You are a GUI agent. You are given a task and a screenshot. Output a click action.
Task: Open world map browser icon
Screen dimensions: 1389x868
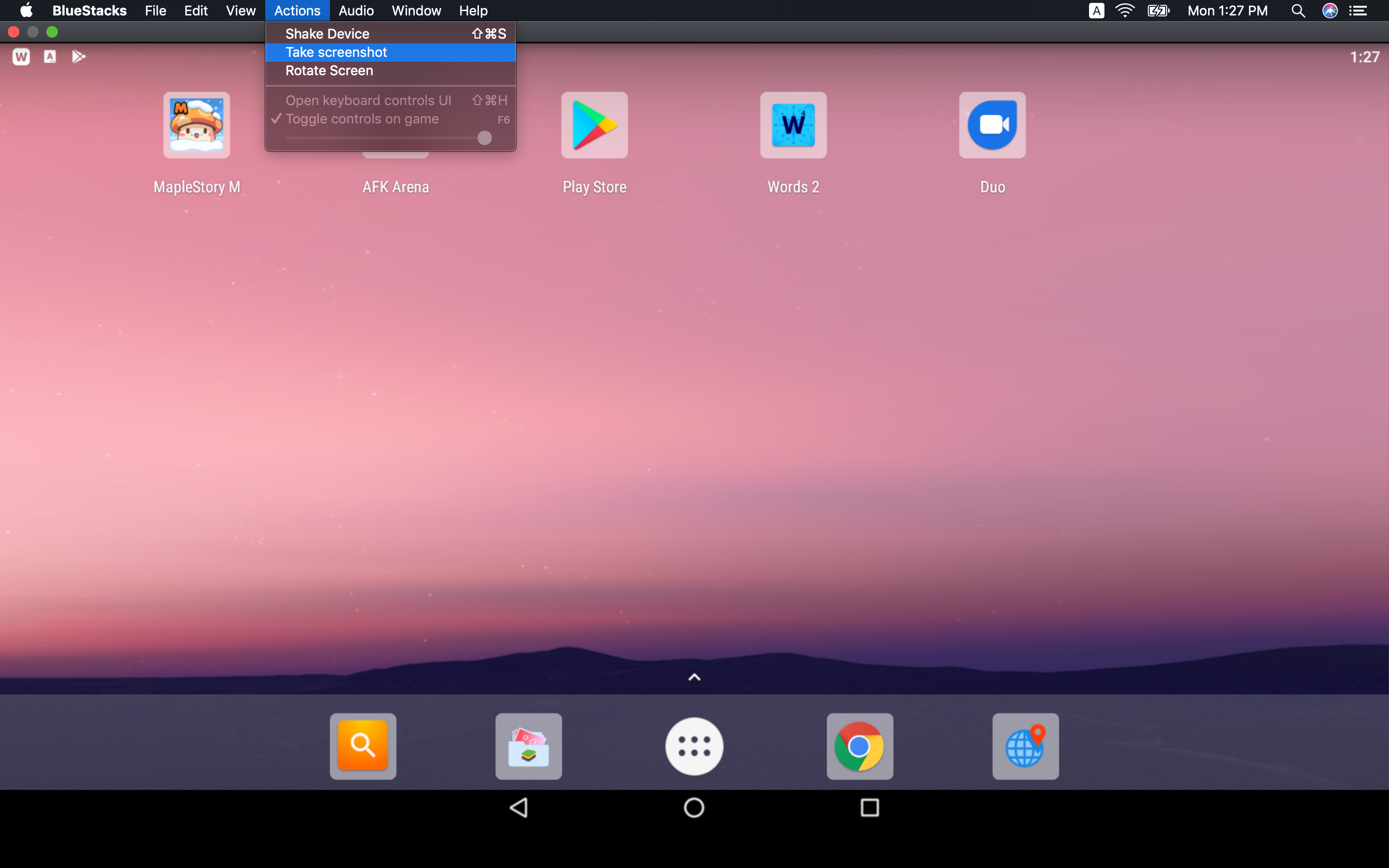1025,746
